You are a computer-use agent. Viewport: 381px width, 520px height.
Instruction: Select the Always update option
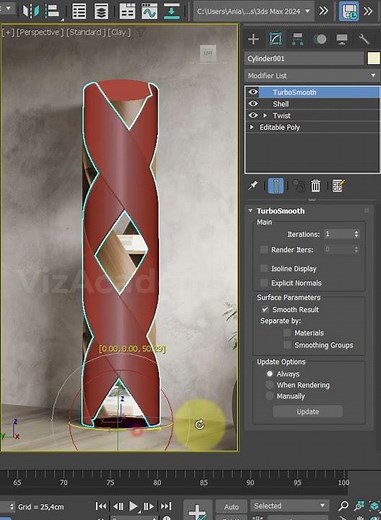[x=270, y=374]
